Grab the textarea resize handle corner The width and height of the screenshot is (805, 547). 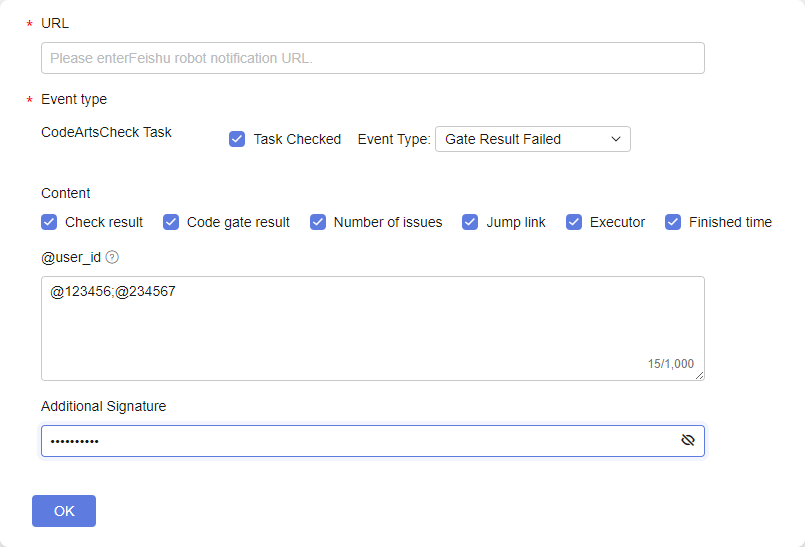(699, 375)
